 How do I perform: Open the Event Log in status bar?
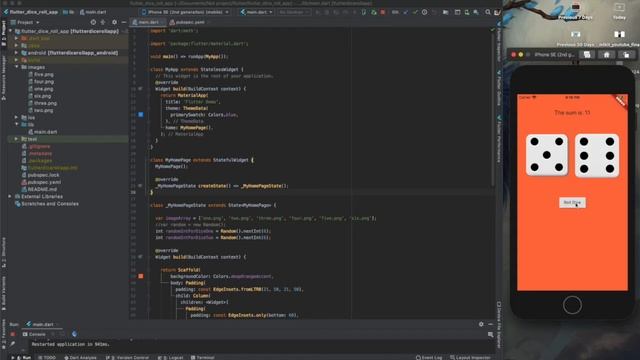point(429,357)
